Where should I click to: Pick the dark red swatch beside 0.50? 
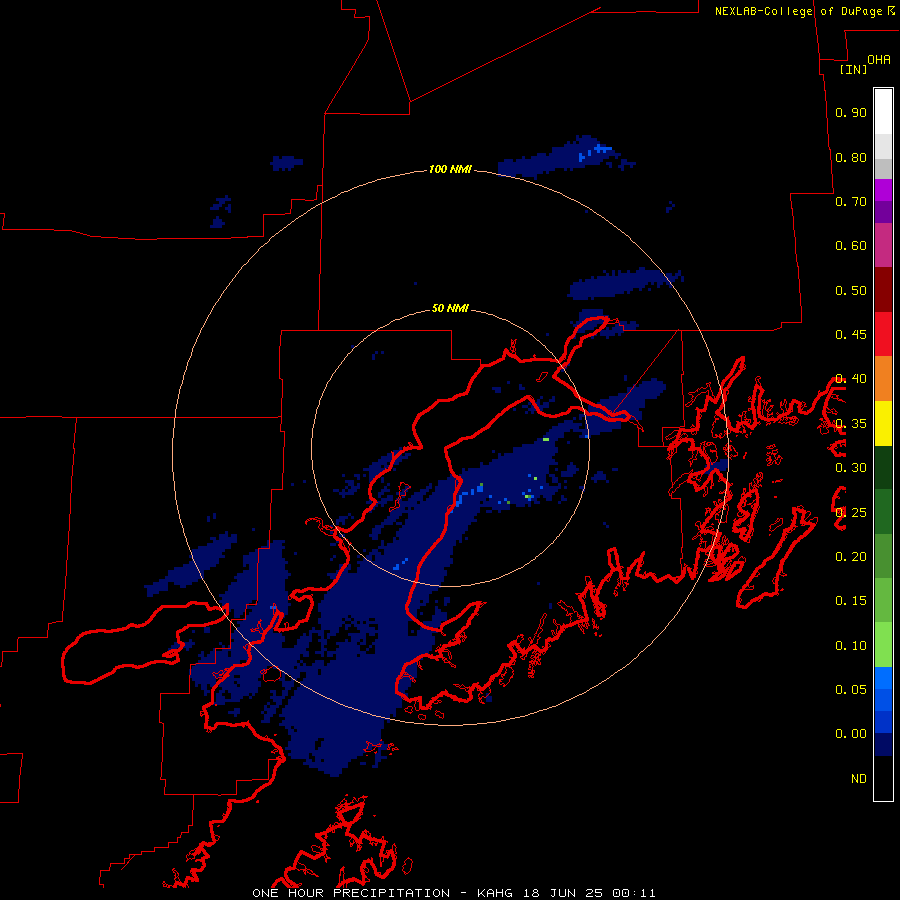883,290
